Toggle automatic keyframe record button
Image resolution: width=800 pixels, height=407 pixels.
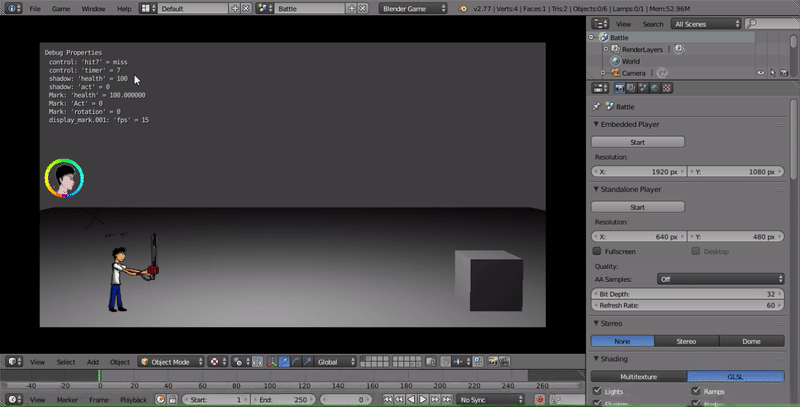tap(540, 399)
